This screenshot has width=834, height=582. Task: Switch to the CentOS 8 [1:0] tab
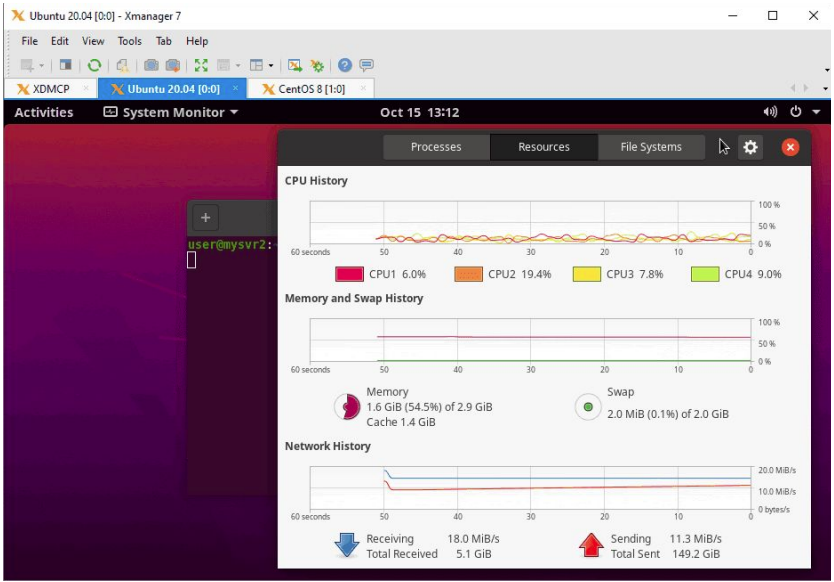(x=311, y=89)
